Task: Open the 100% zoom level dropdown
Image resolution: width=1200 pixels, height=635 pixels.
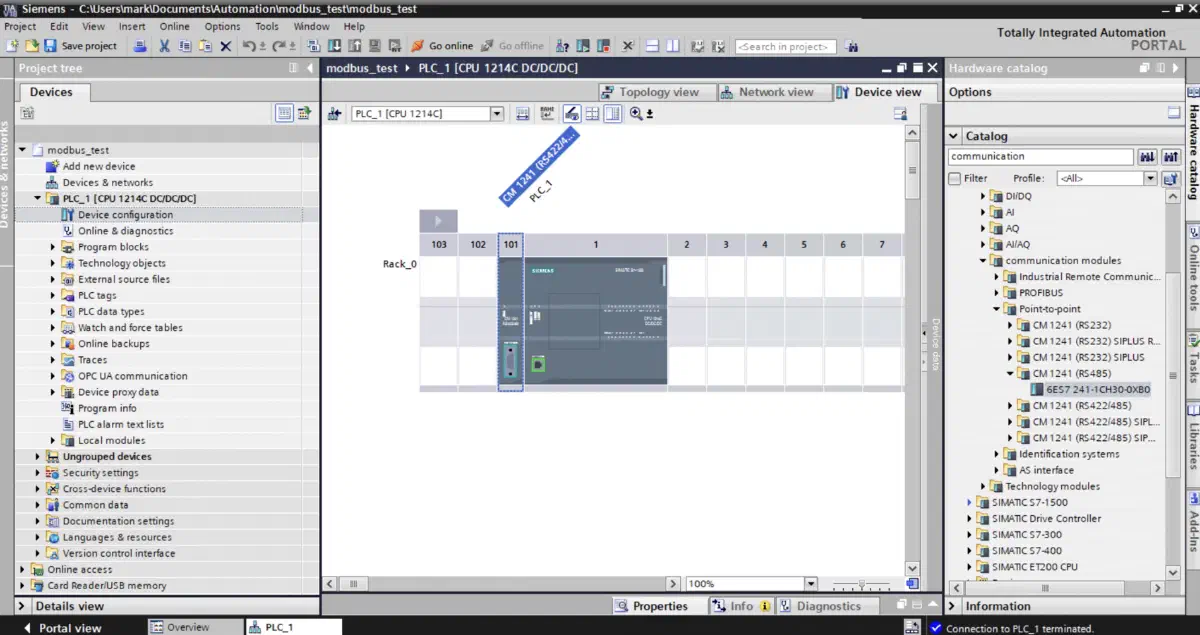Action: (x=811, y=584)
